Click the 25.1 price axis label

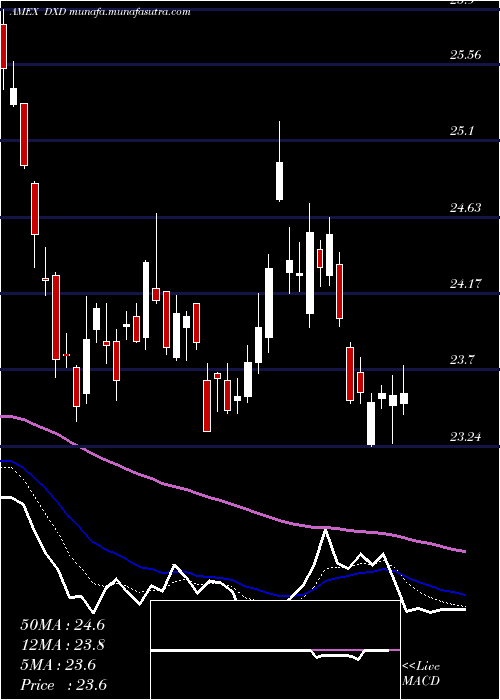coord(463,131)
